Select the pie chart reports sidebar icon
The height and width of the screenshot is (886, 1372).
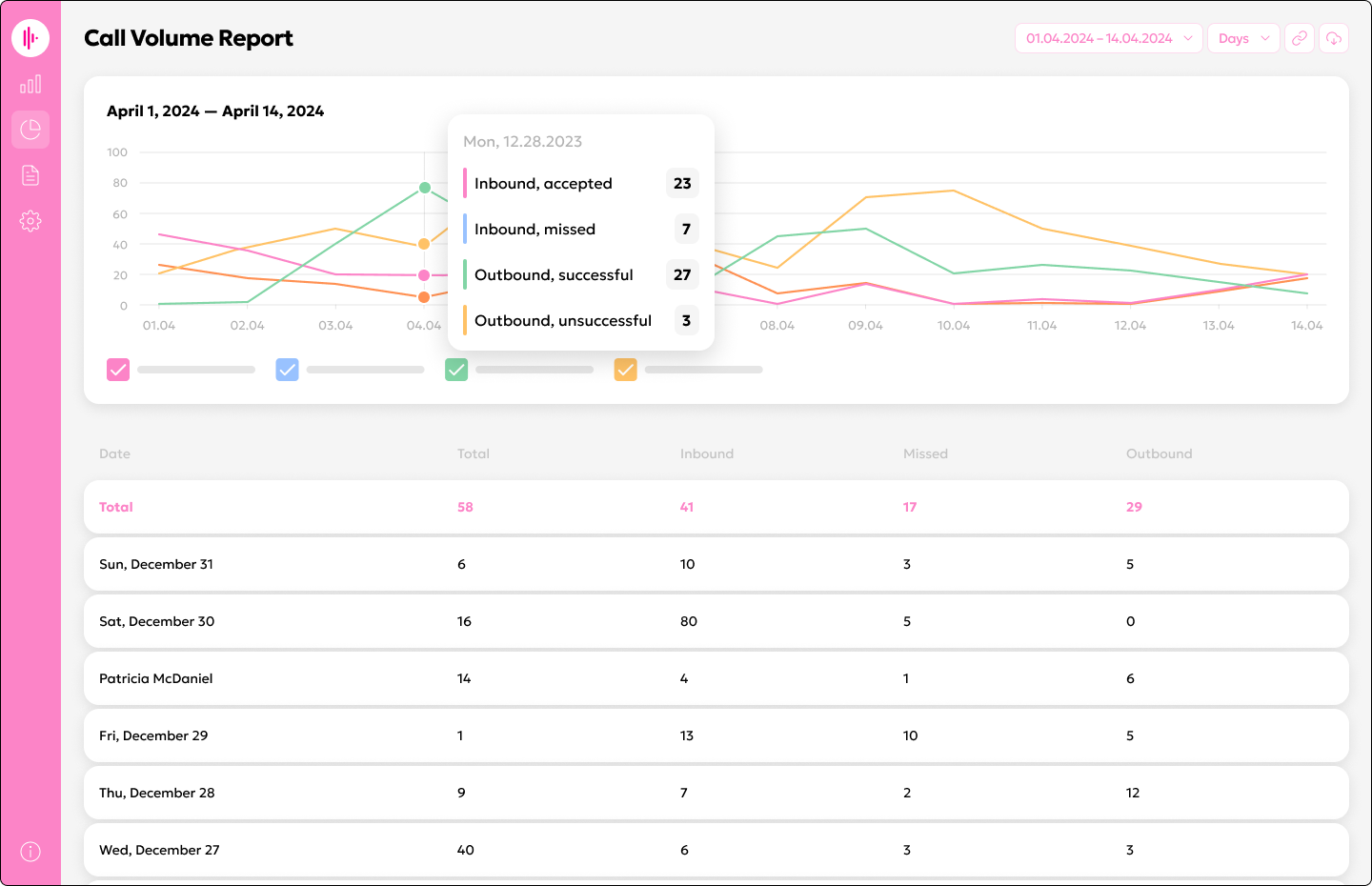click(x=30, y=130)
